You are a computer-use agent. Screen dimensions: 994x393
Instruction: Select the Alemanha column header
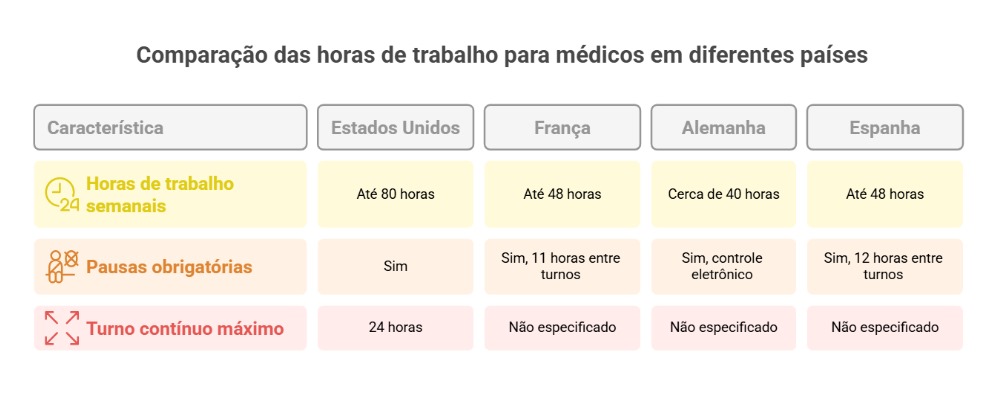click(723, 127)
